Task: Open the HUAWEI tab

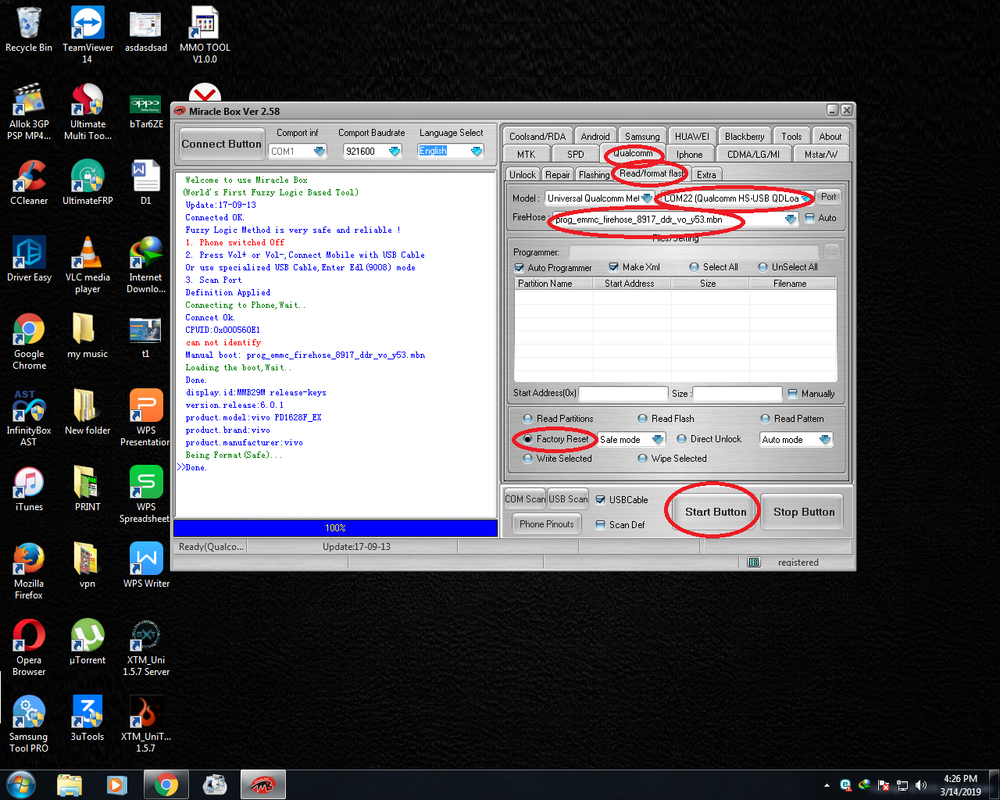Action: 692,137
